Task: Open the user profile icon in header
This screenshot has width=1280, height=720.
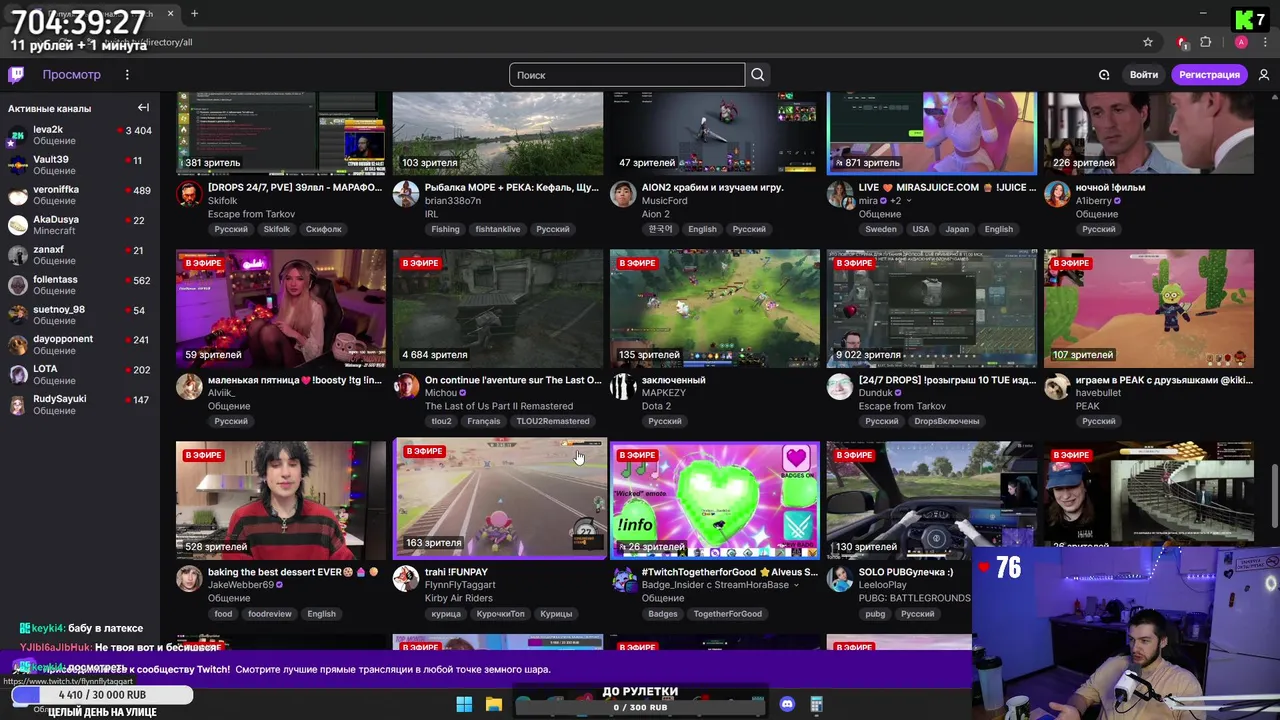Action: [x=1264, y=75]
